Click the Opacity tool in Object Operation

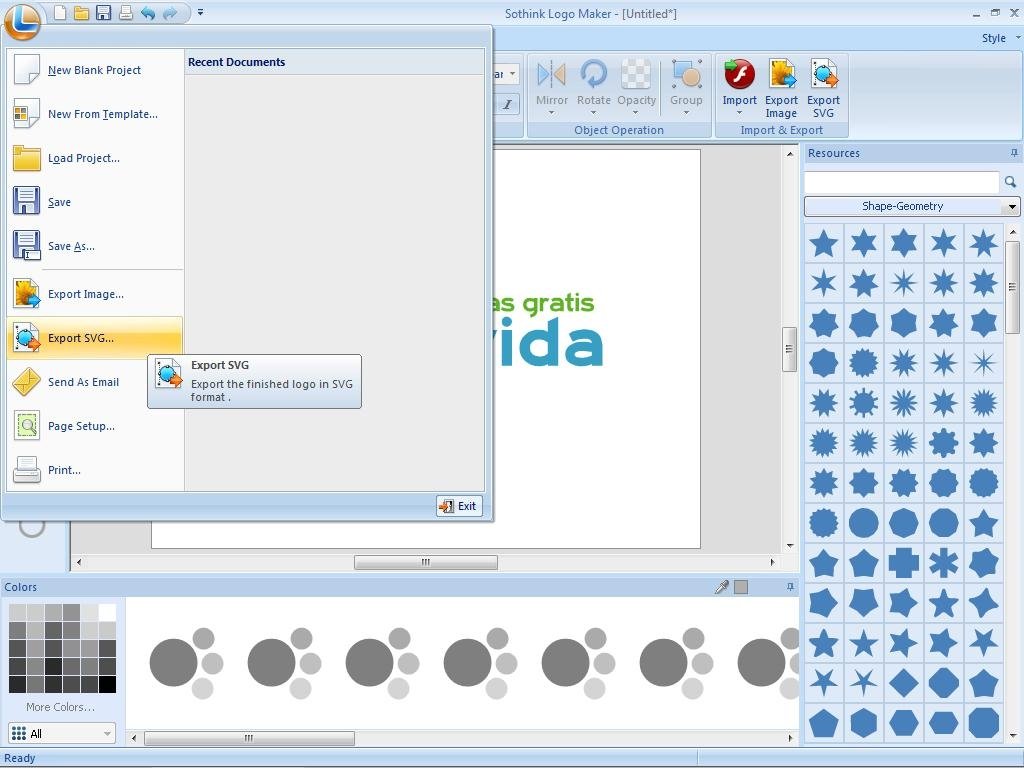636,88
